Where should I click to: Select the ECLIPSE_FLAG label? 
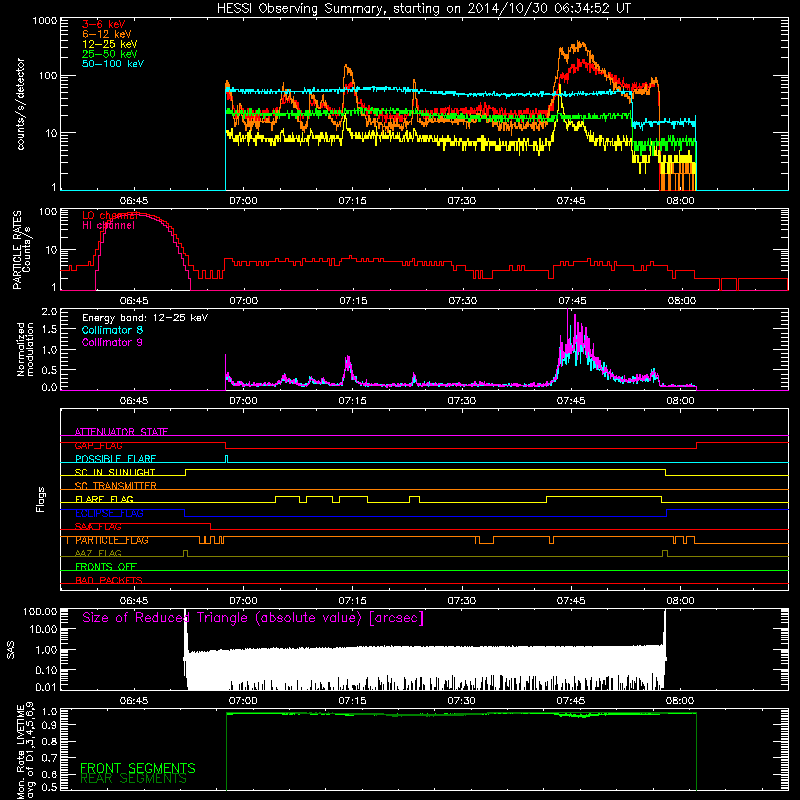(x=109, y=513)
